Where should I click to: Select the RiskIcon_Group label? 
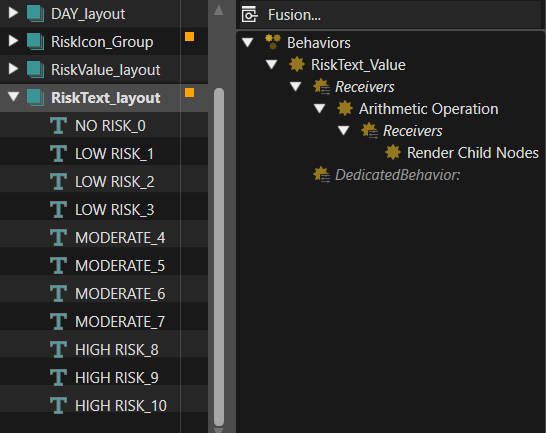point(102,42)
